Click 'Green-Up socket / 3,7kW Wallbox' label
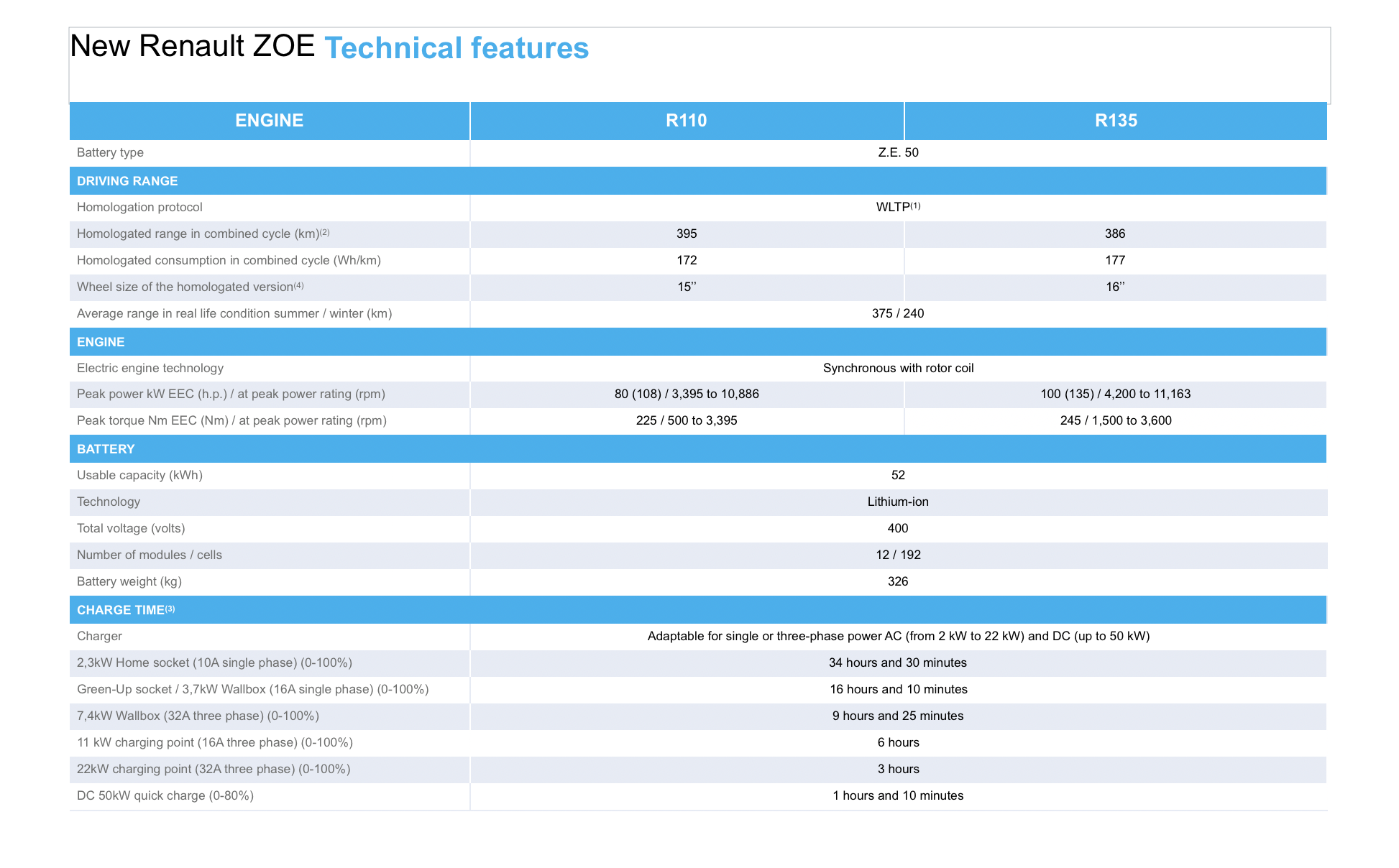 coord(253,689)
